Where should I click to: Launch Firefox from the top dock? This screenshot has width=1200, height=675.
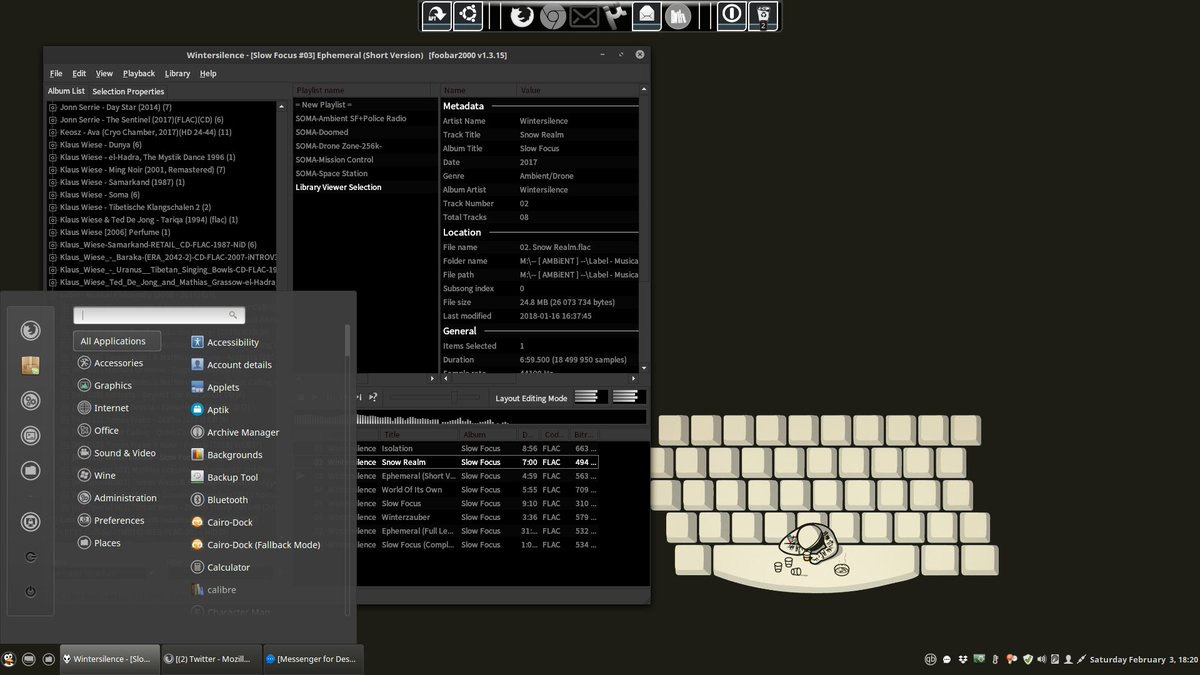click(x=521, y=16)
